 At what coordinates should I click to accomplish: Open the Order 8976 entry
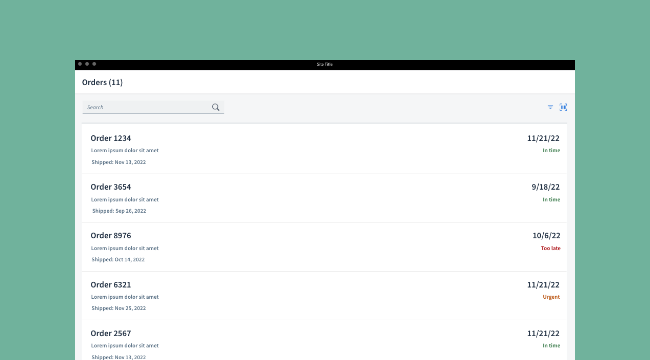coord(325,247)
